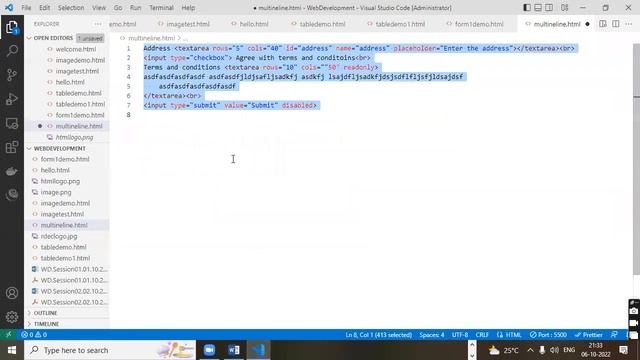This screenshot has height=360, width=640.
Task: Open Word app from taskbar
Action: (x=234, y=350)
